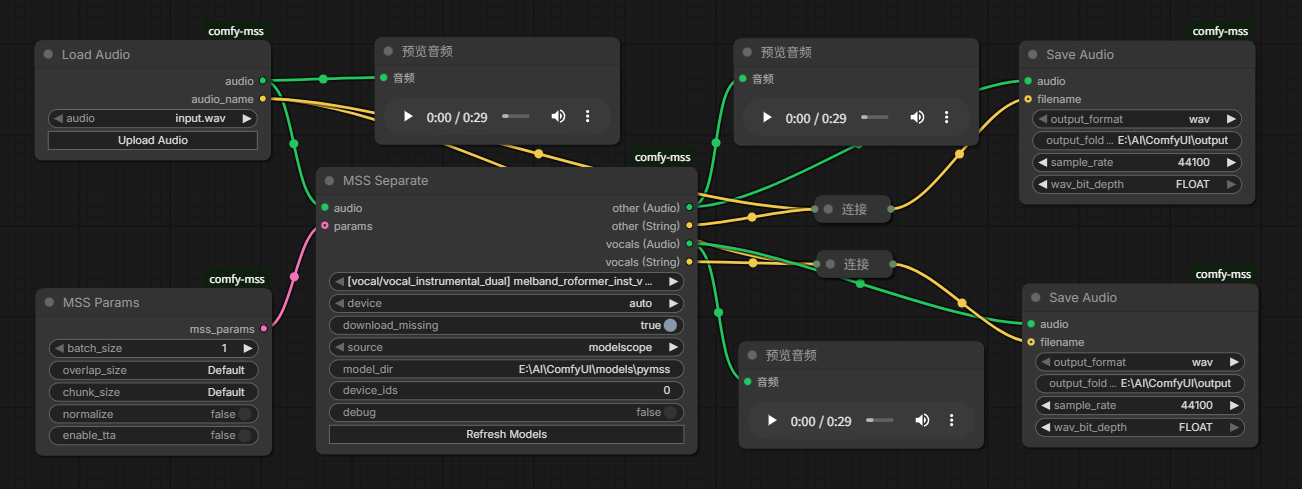Screen dimensions: 1302x489
Task: Click the MSS Separate 'params' input socket
Action: pyautogui.click(x=325, y=226)
